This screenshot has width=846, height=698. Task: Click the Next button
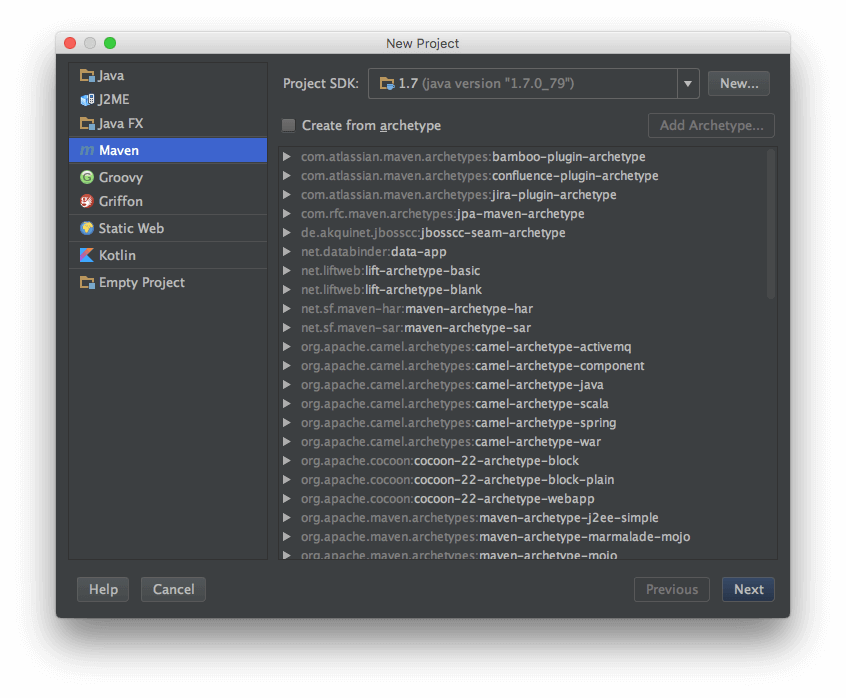tap(748, 589)
